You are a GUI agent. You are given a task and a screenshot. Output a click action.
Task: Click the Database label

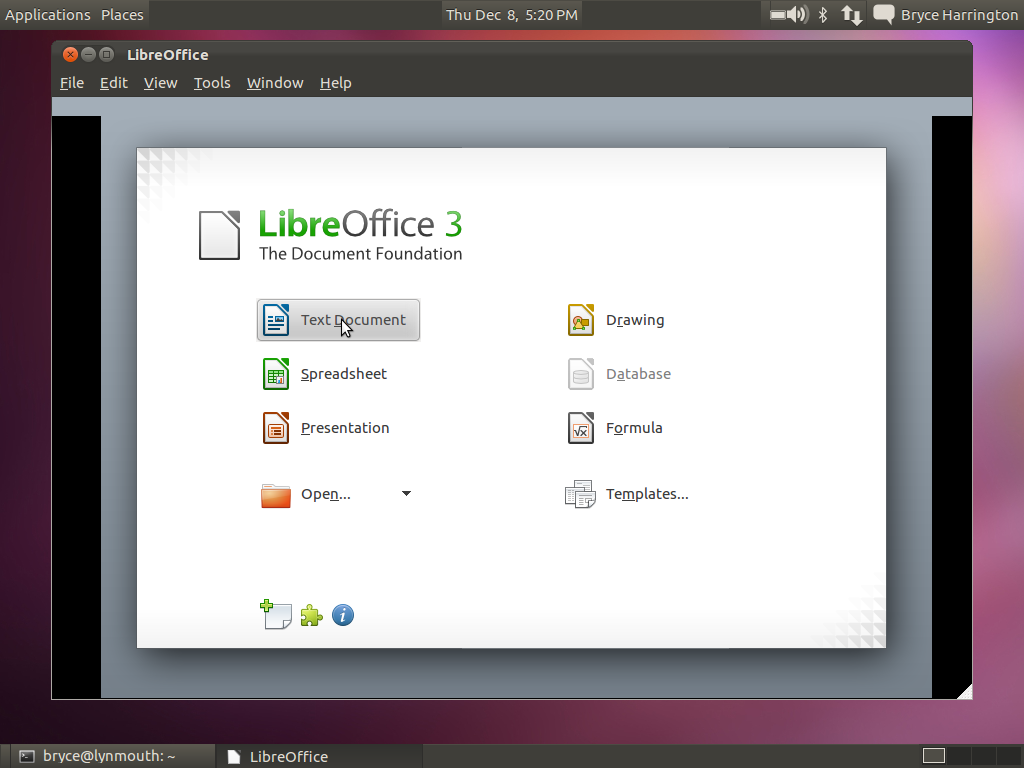click(638, 374)
